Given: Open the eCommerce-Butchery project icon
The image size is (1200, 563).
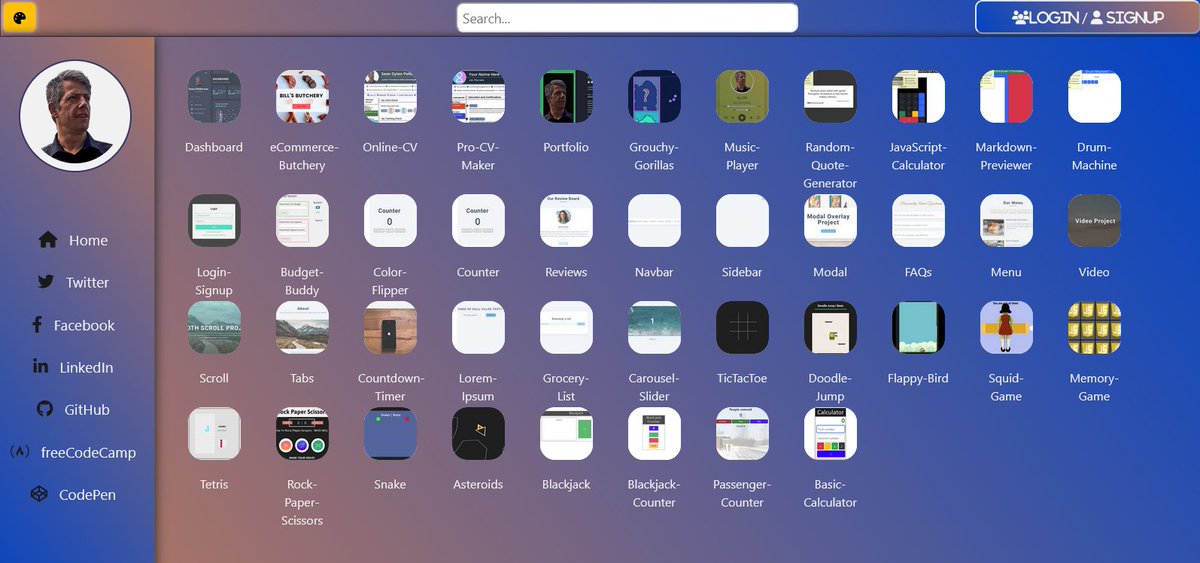Looking at the screenshot, I should click(302, 96).
